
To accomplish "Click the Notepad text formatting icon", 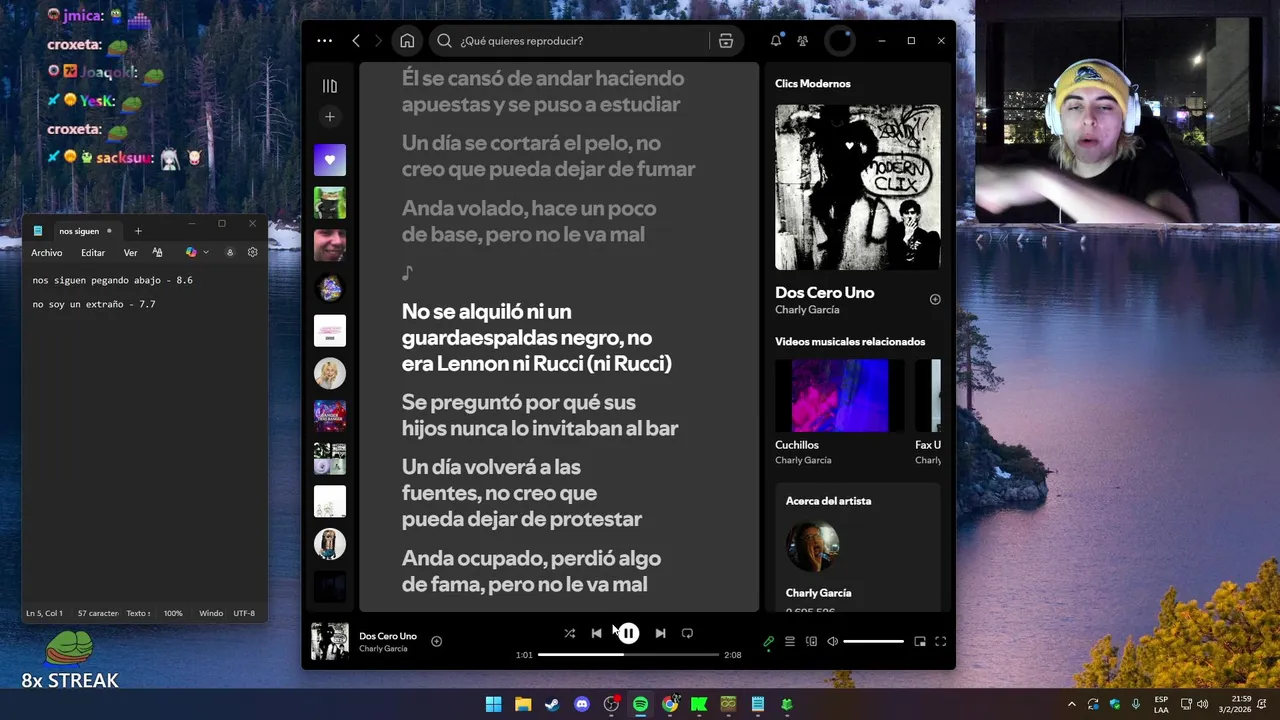I will pyautogui.click(x=157, y=253).
